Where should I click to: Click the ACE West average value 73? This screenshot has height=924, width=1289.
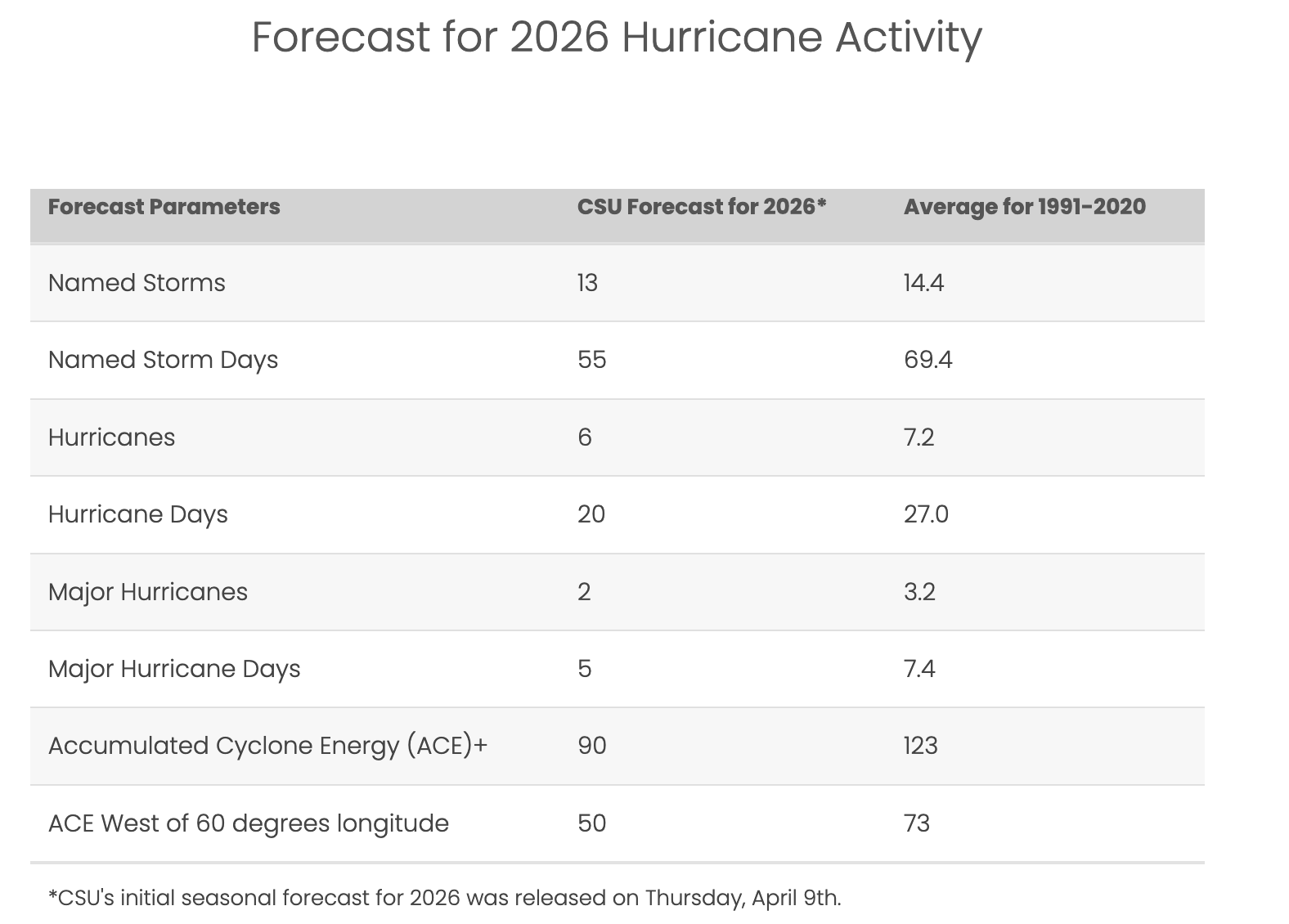[917, 823]
